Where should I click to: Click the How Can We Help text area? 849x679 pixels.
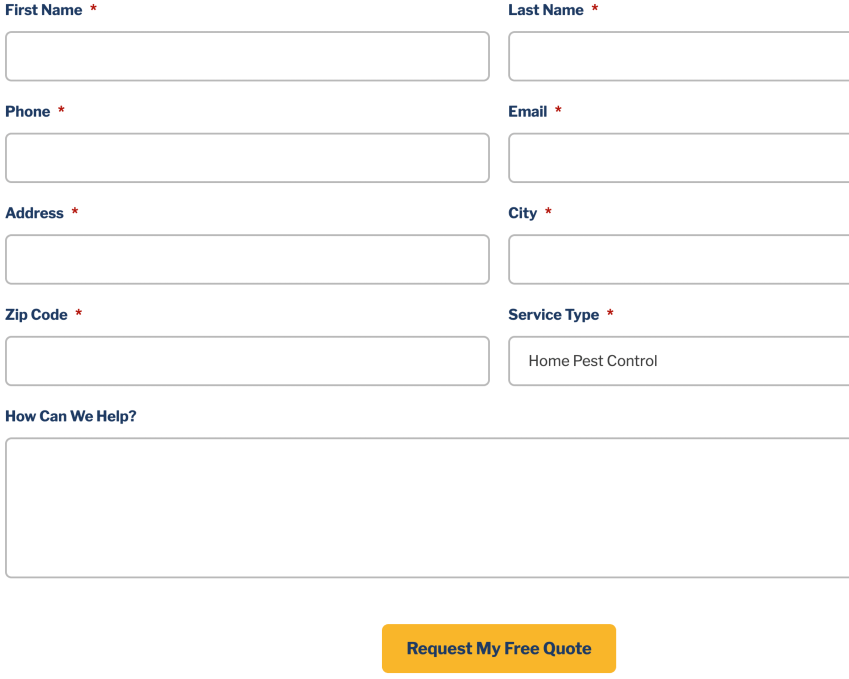click(427, 507)
